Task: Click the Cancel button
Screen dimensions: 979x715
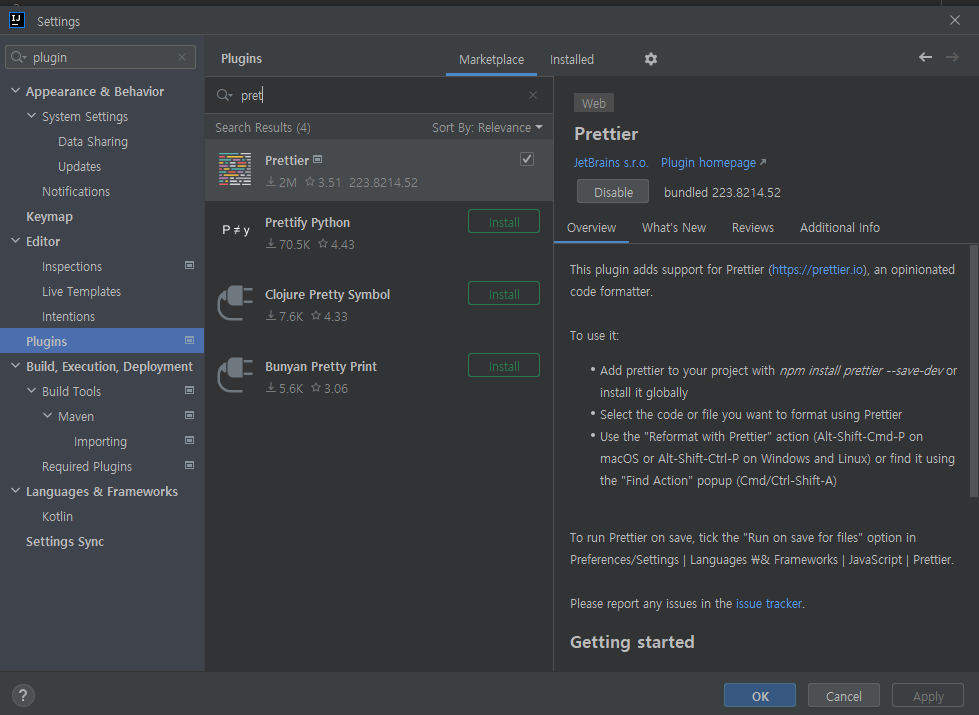Action: pos(844,696)
